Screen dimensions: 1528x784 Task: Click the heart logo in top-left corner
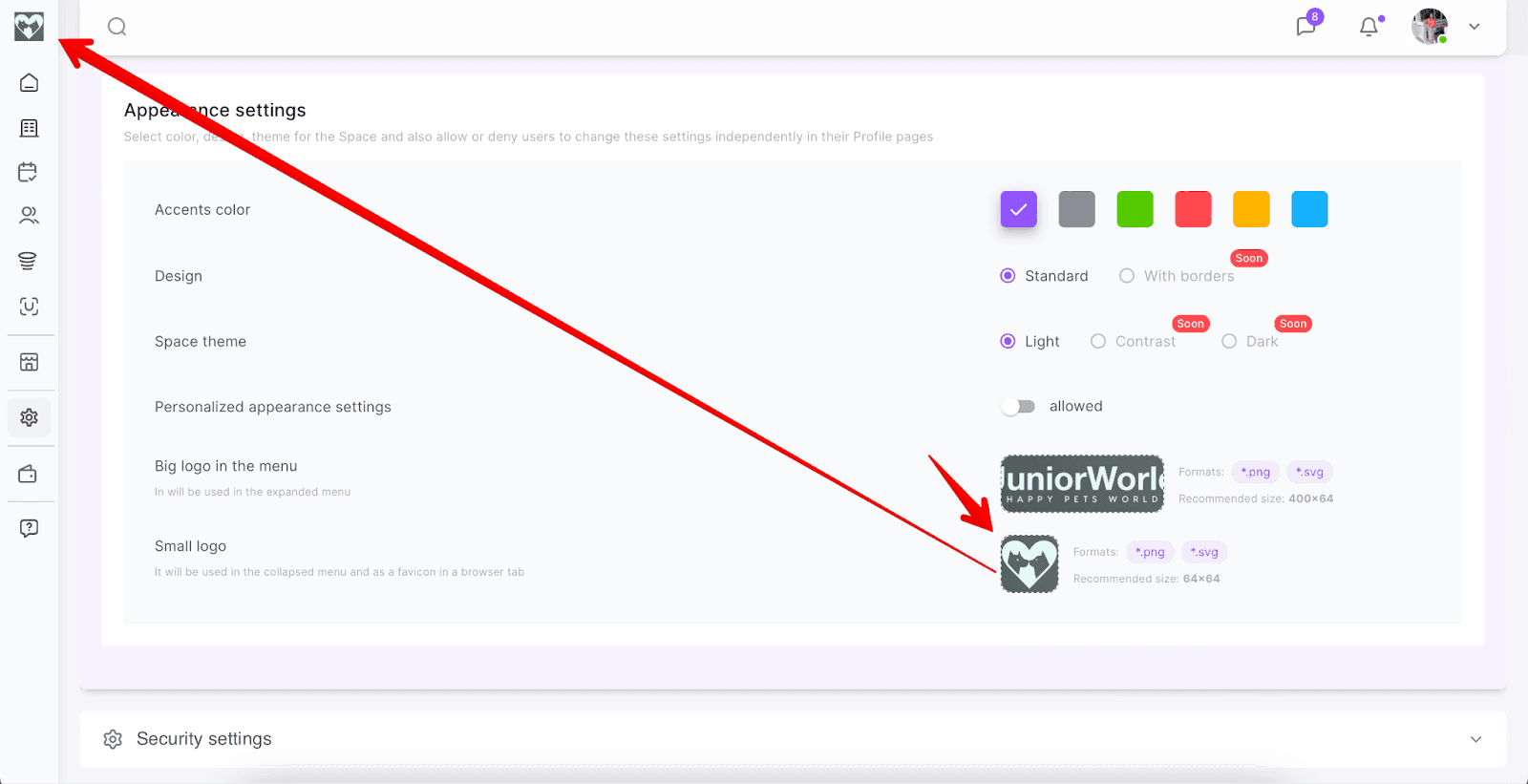29,27
